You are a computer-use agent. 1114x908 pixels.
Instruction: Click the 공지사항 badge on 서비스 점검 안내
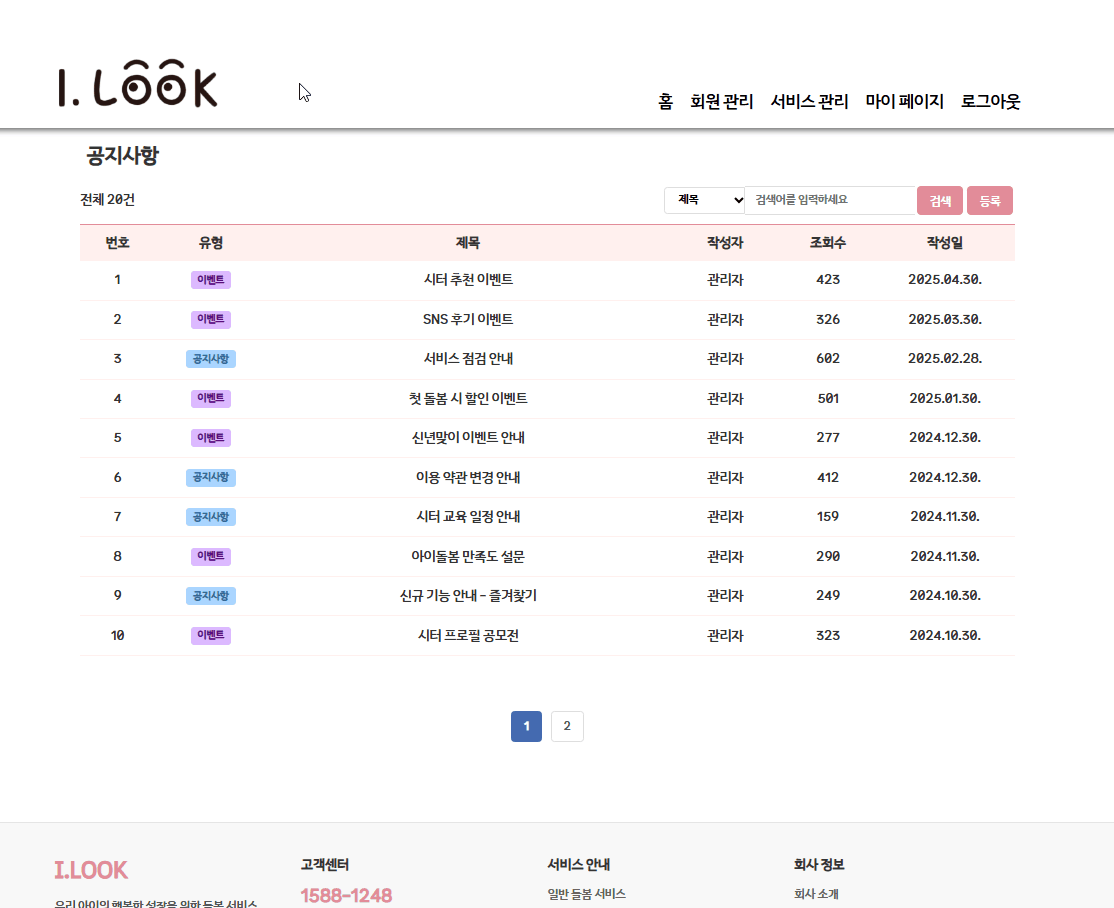(211, 359)
